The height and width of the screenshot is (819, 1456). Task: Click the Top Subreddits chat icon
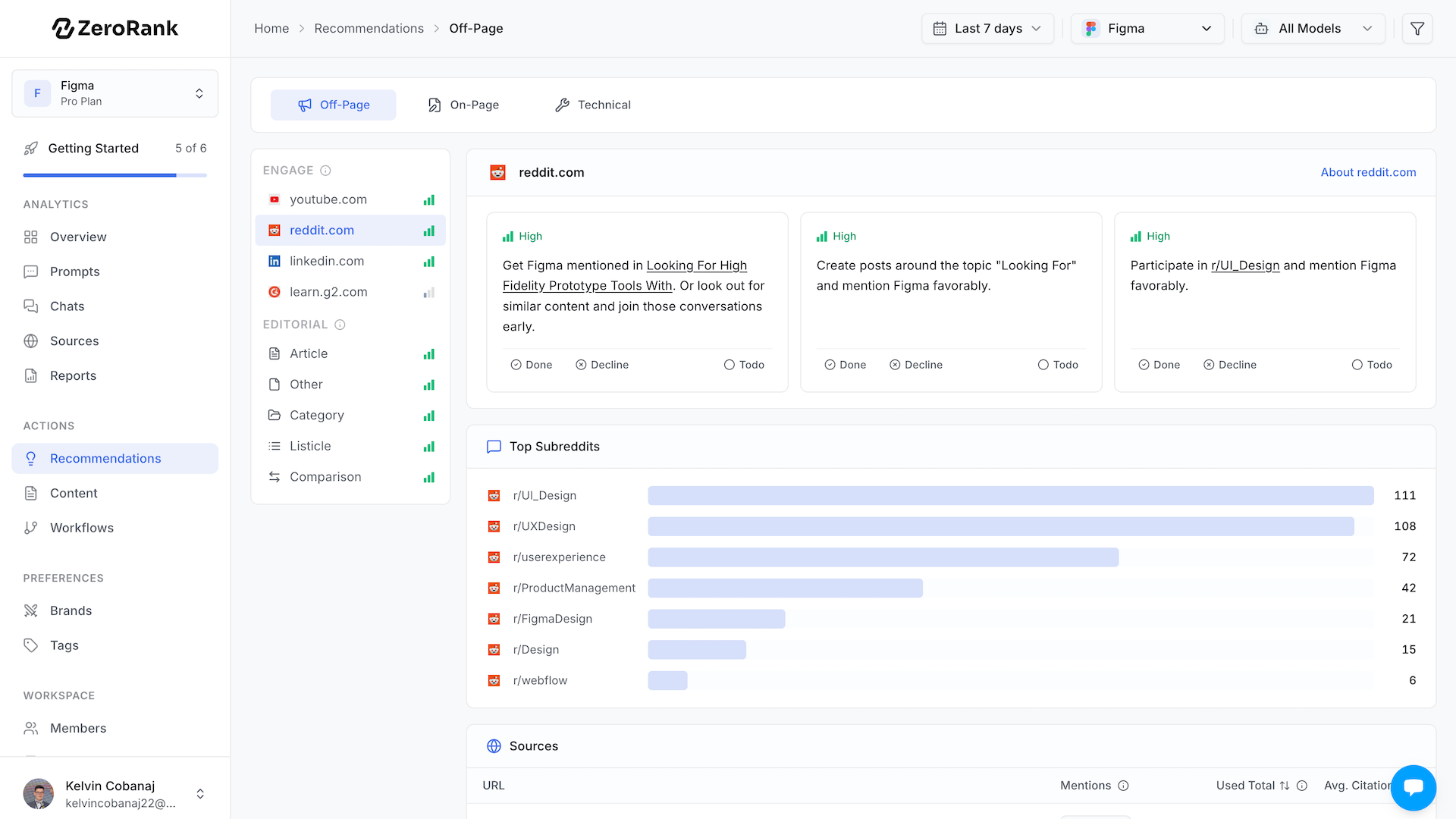coord(494,447)
